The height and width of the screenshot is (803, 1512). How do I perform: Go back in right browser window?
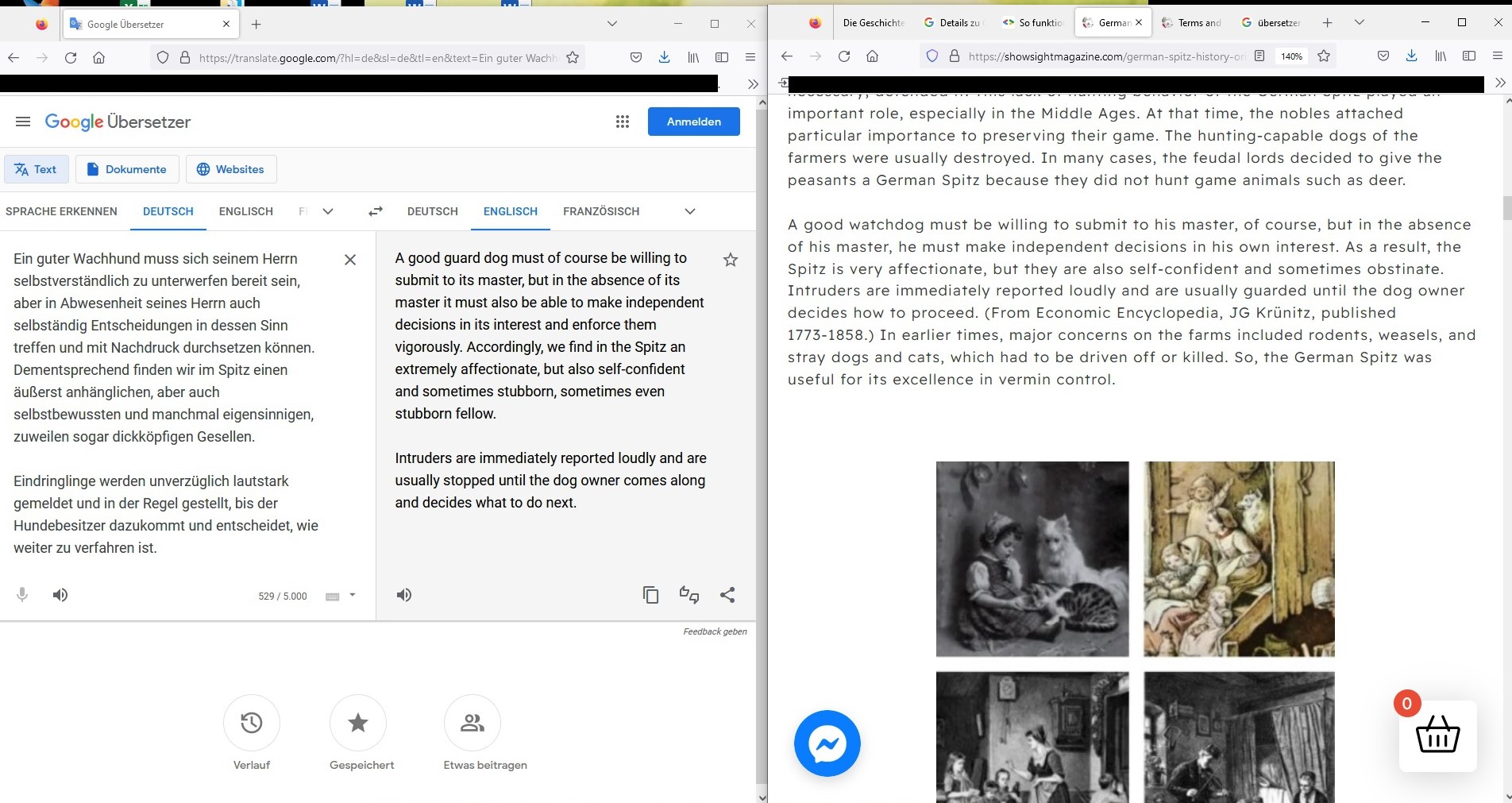pyautogui.click(x=787, y=56)
